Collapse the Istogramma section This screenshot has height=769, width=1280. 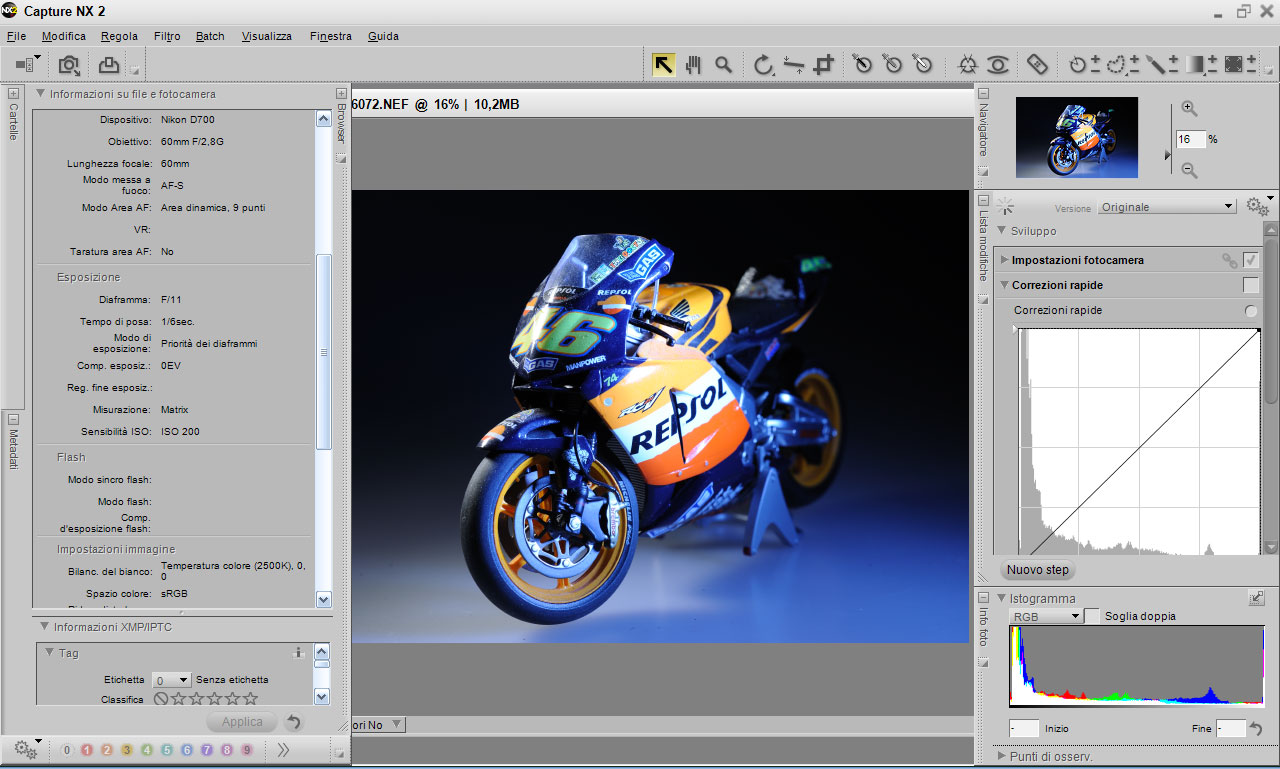point(1002,598)
